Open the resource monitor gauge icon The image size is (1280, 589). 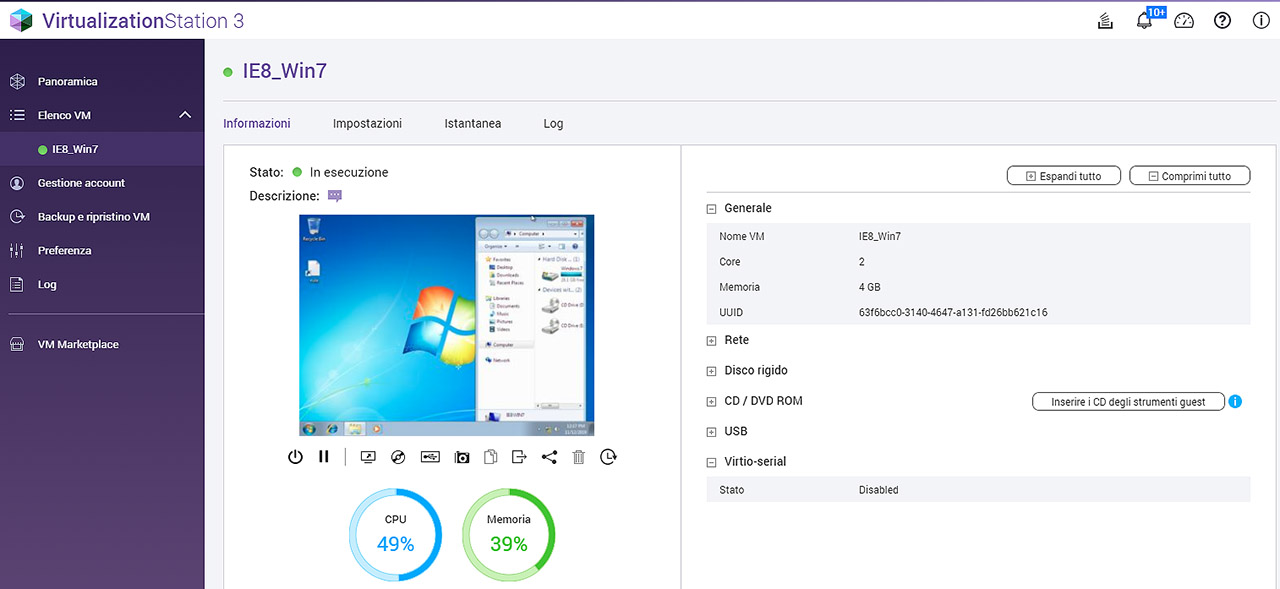click(x=1184, y=21)
